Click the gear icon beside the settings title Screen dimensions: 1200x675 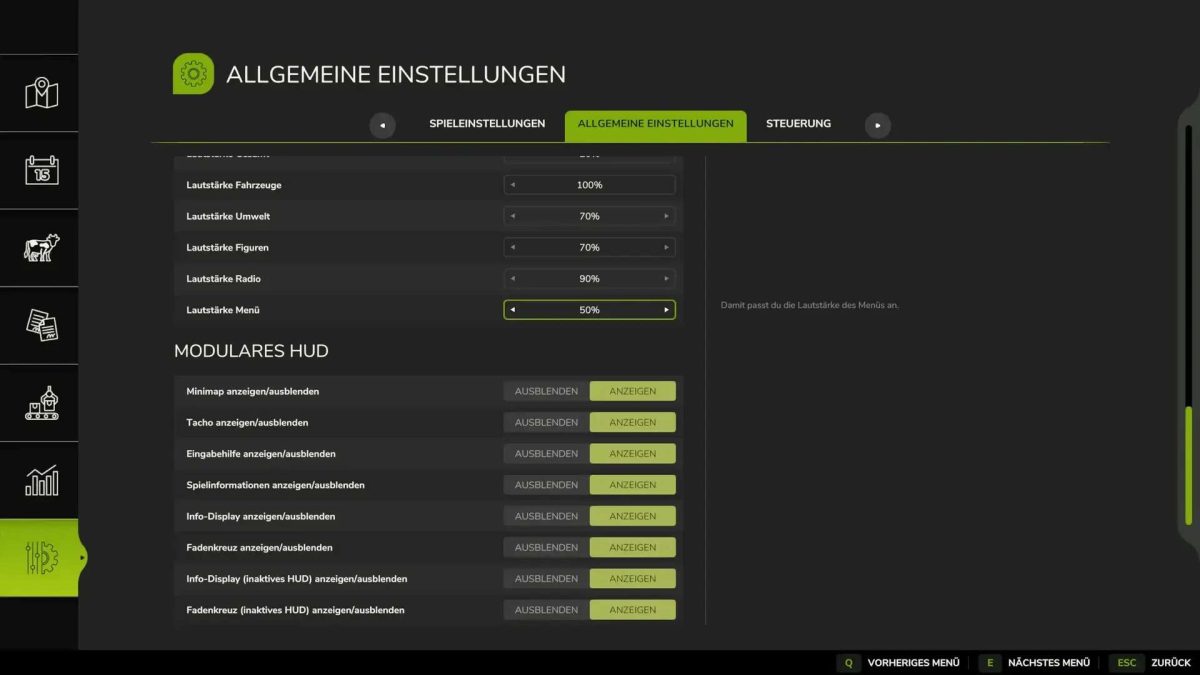193,73
